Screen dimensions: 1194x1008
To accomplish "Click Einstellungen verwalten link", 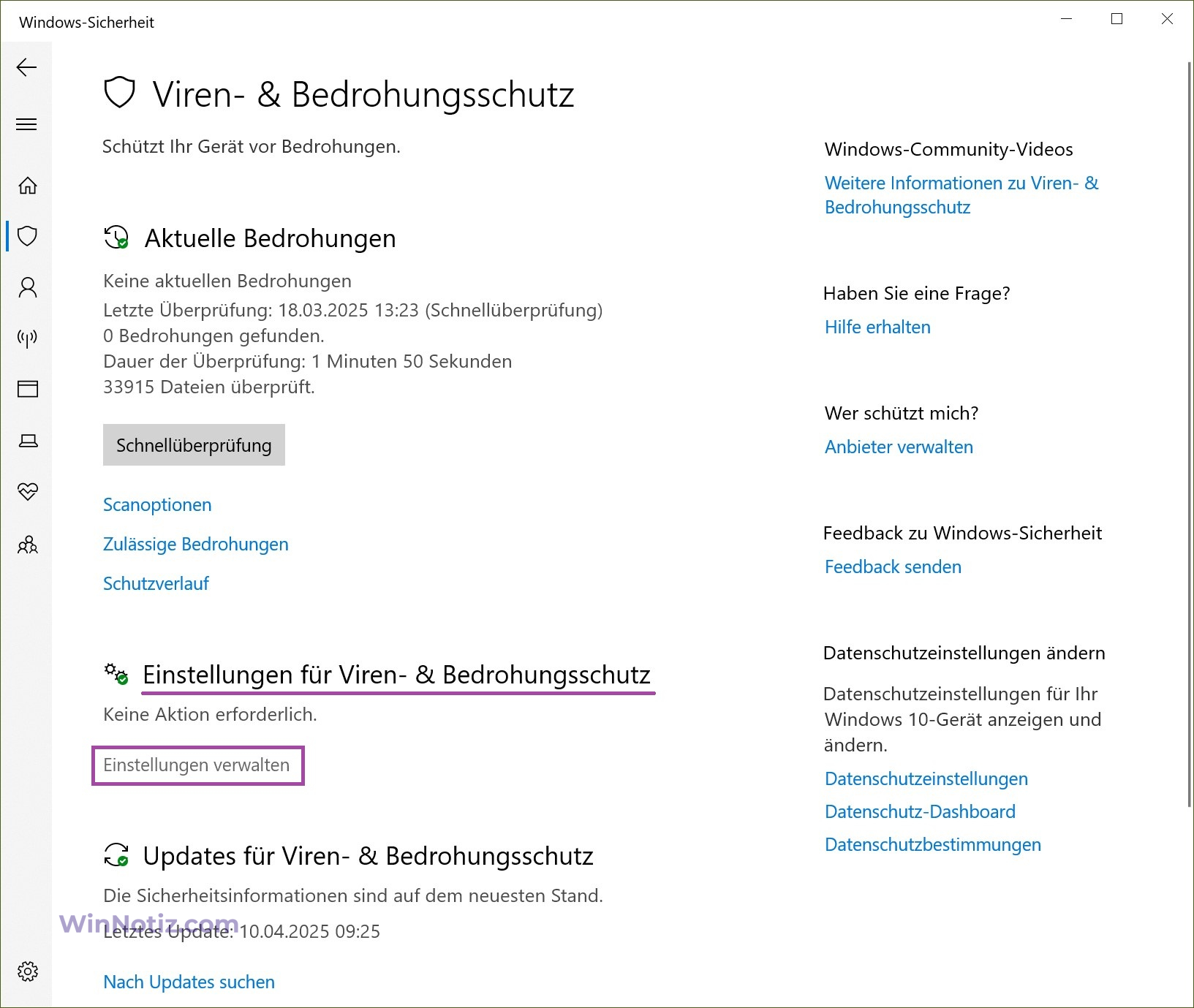I will click(x=197, y=765).
